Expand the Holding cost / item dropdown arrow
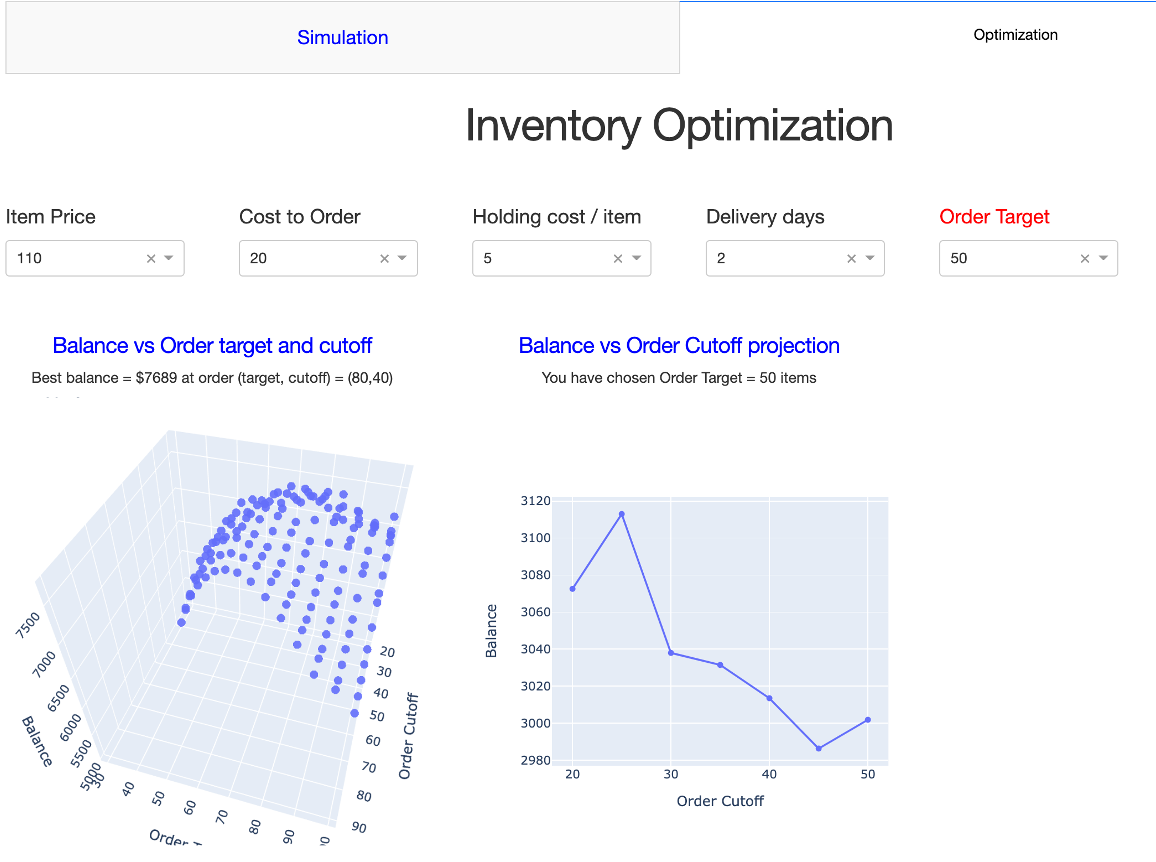 [636, 258]
